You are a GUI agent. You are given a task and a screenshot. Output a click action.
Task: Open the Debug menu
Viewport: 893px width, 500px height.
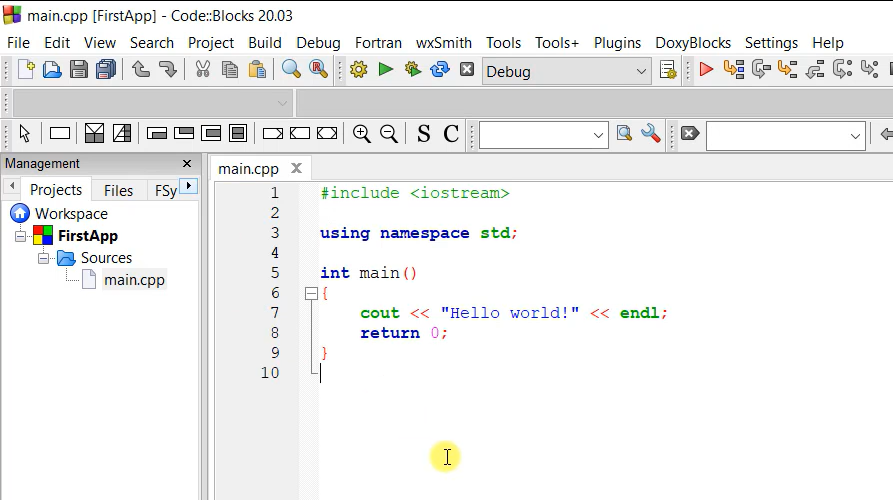point(318,43)
